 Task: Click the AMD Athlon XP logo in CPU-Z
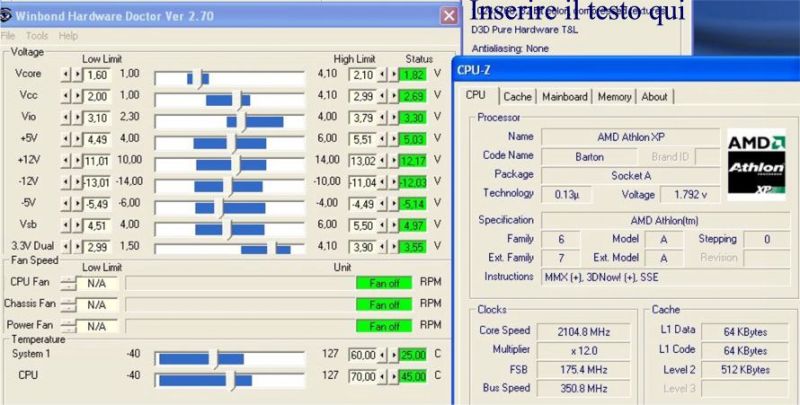pyautogui.click(x=757, y=164)
